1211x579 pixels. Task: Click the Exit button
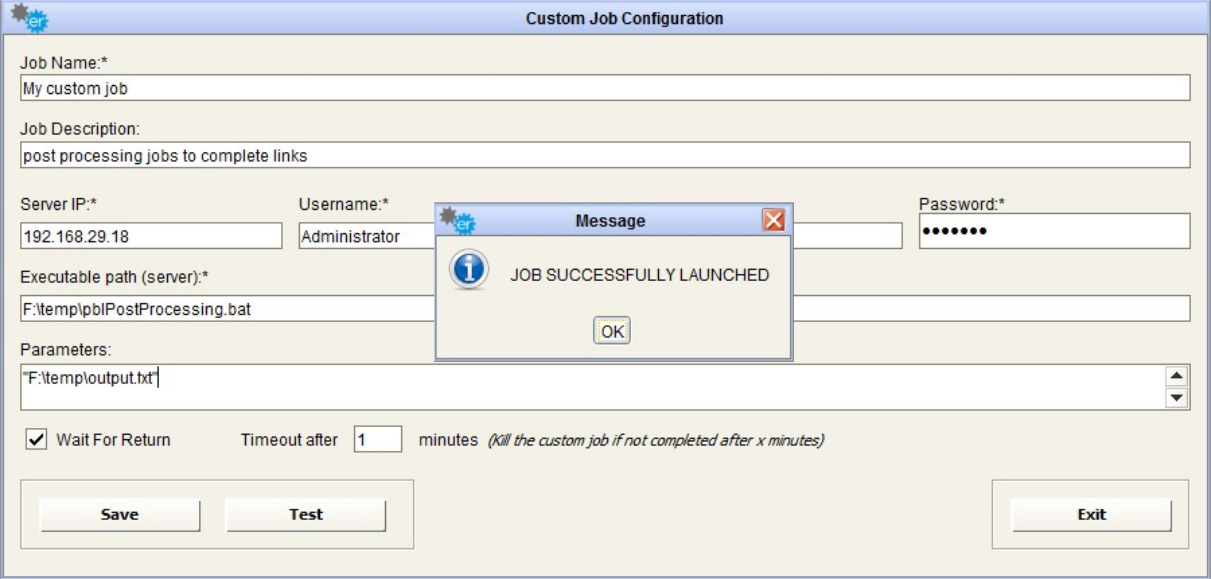[x=1091, y=515]
